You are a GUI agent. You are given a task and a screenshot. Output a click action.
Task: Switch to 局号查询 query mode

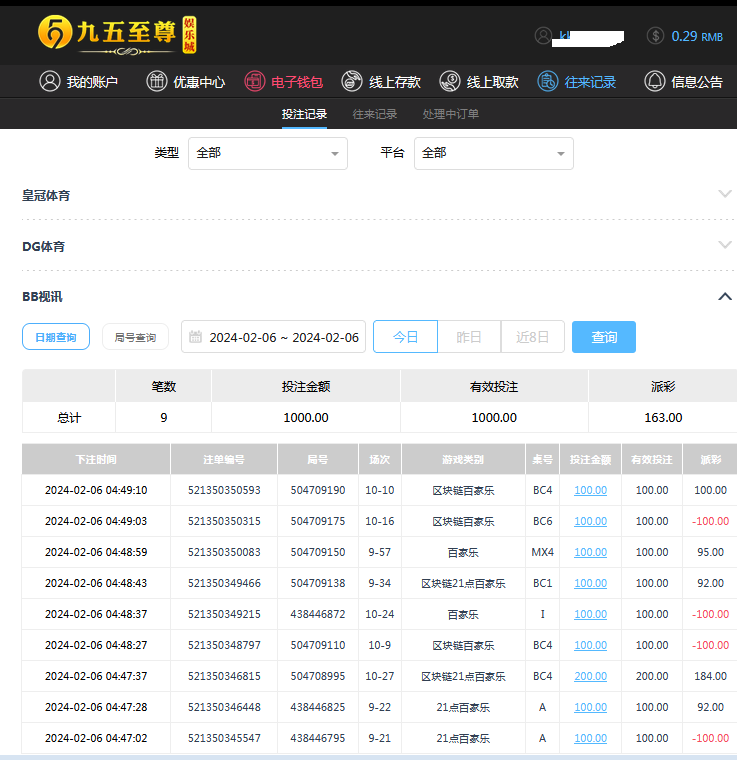[x=135, y=337]
